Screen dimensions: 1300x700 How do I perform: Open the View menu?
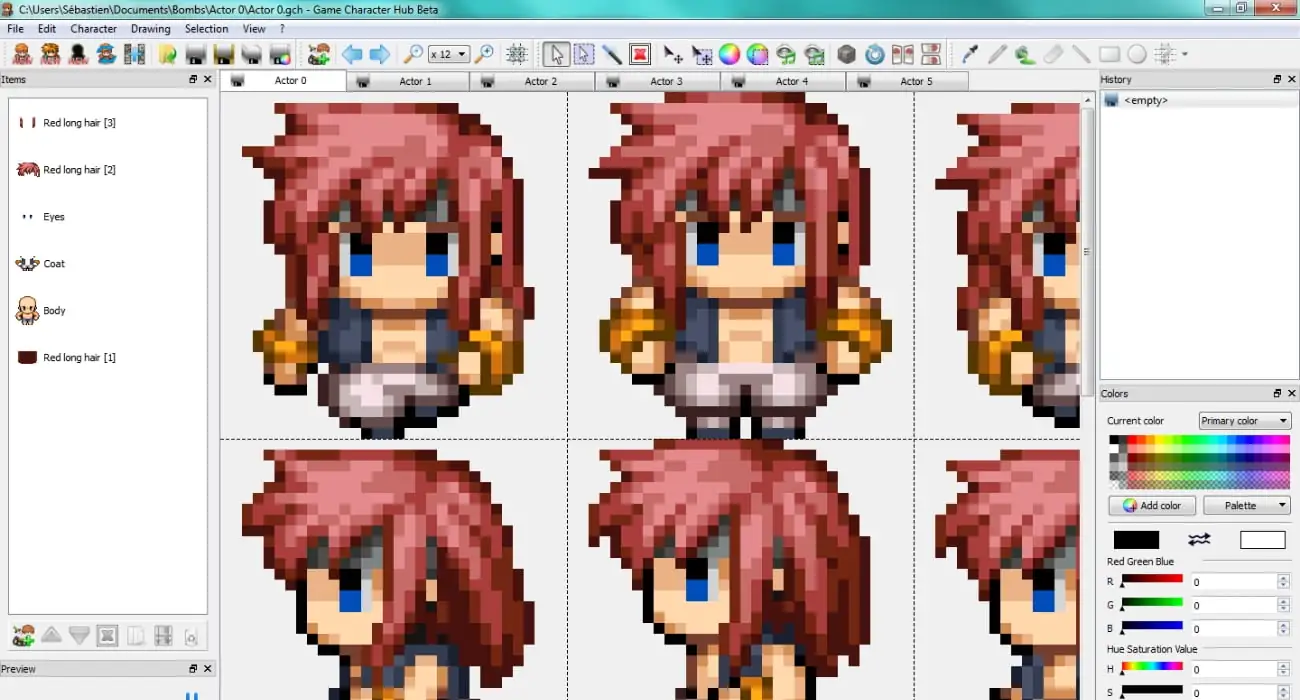pyautogui.click(x=255, y=29)
